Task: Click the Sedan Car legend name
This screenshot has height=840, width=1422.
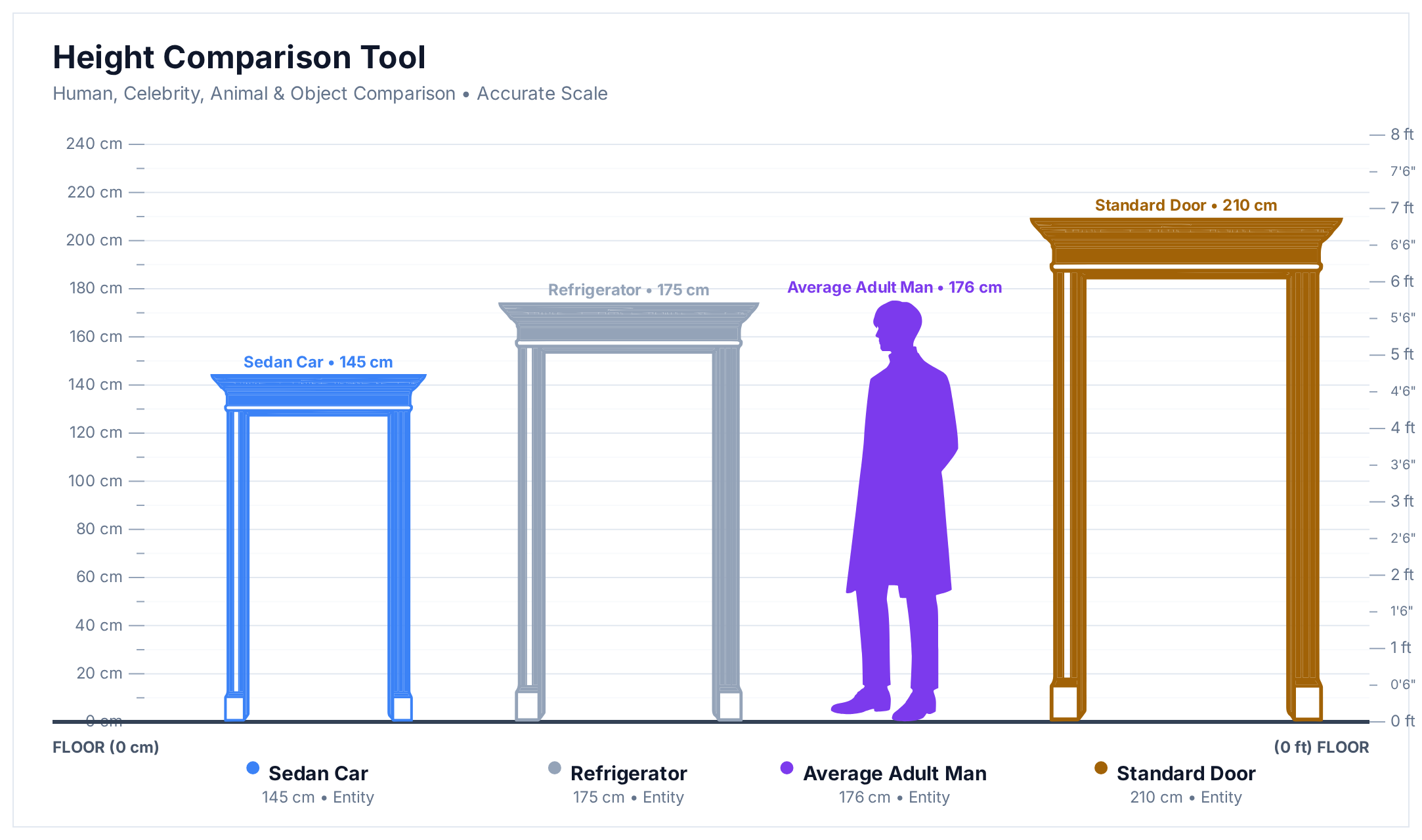Action: (318, 774)
